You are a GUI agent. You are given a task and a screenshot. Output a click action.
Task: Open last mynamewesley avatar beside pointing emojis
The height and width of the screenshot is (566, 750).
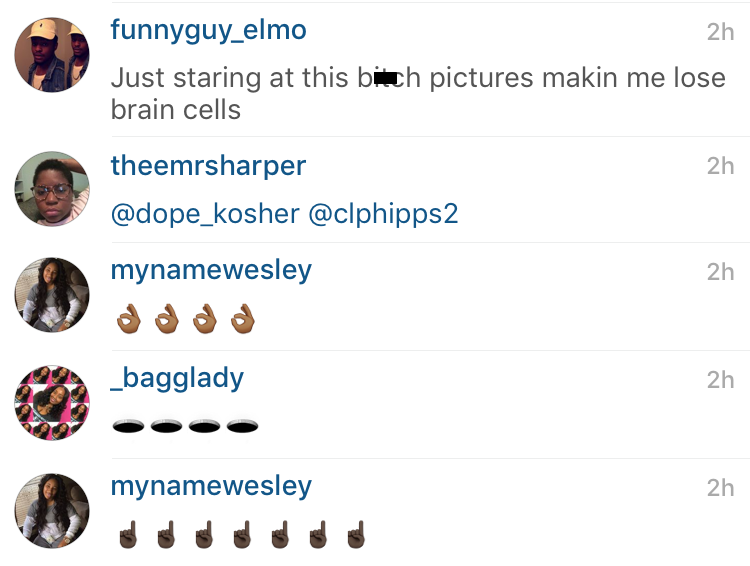coord(52,511)
